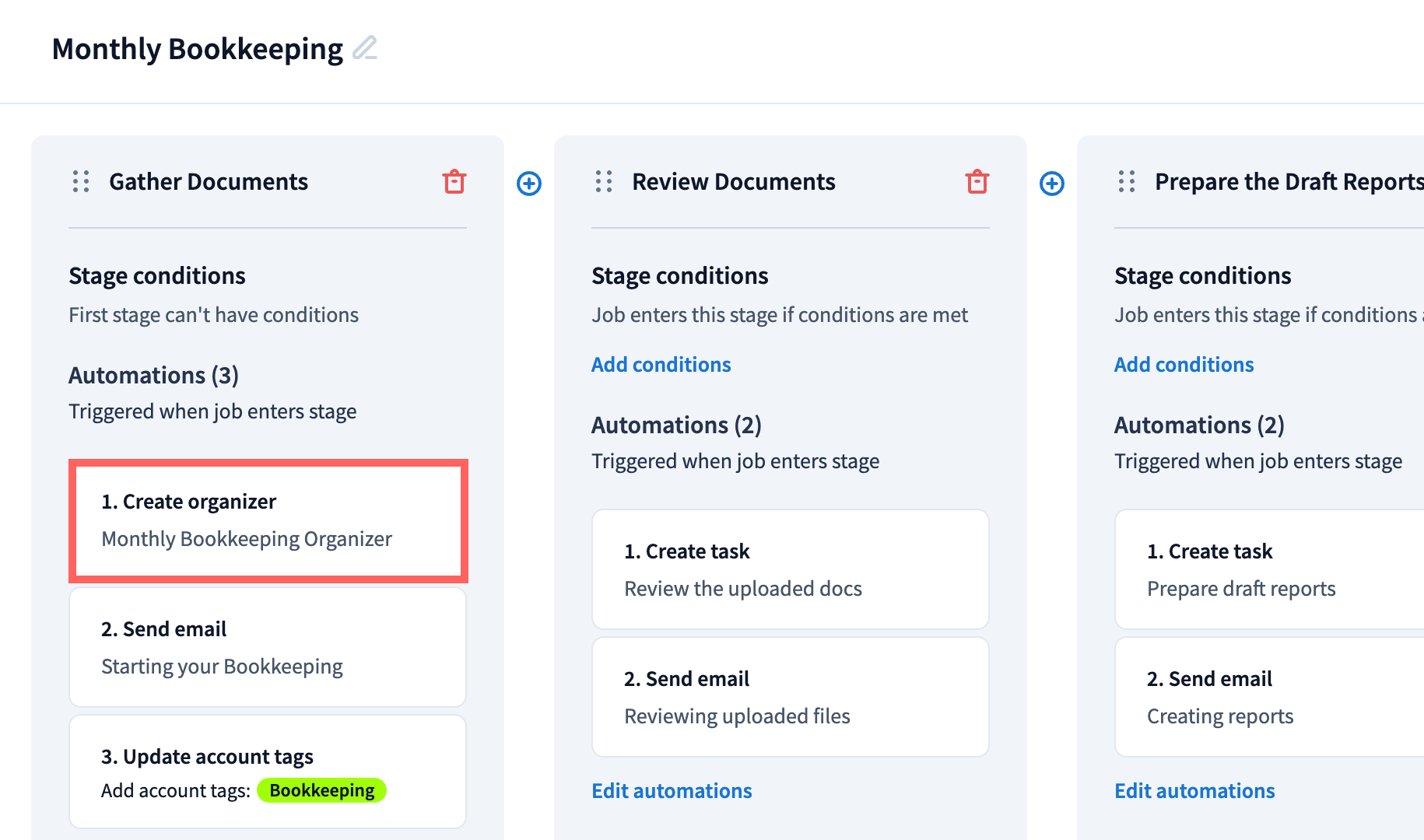Open the Prepare draft reports task card
The width and height of the screenshot is (1424, 840).
pyautogui.click(x=1268, y=569)
